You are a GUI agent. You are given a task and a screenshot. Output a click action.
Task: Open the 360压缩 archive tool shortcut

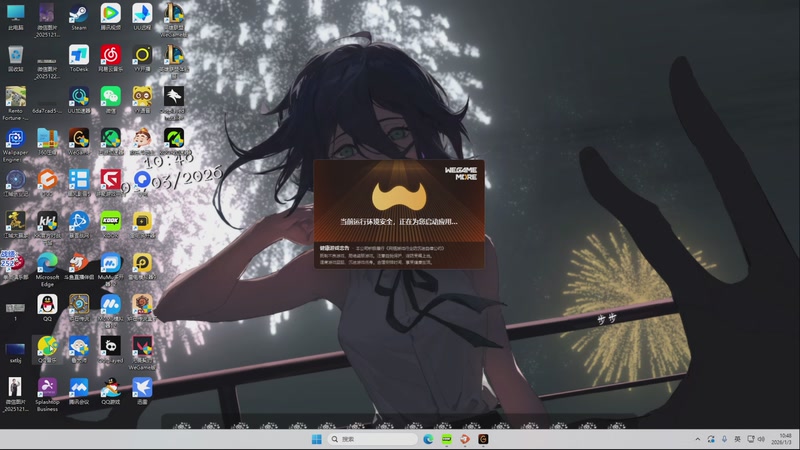click(47, 141)
